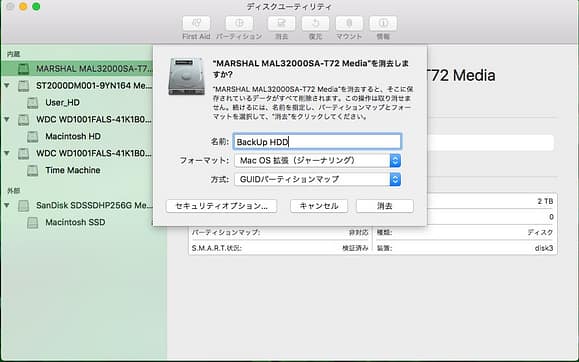Click the Macintosh SSD volume icon
Image resolution: width=579 pixels, height=362 pixels.
[32, 222]
